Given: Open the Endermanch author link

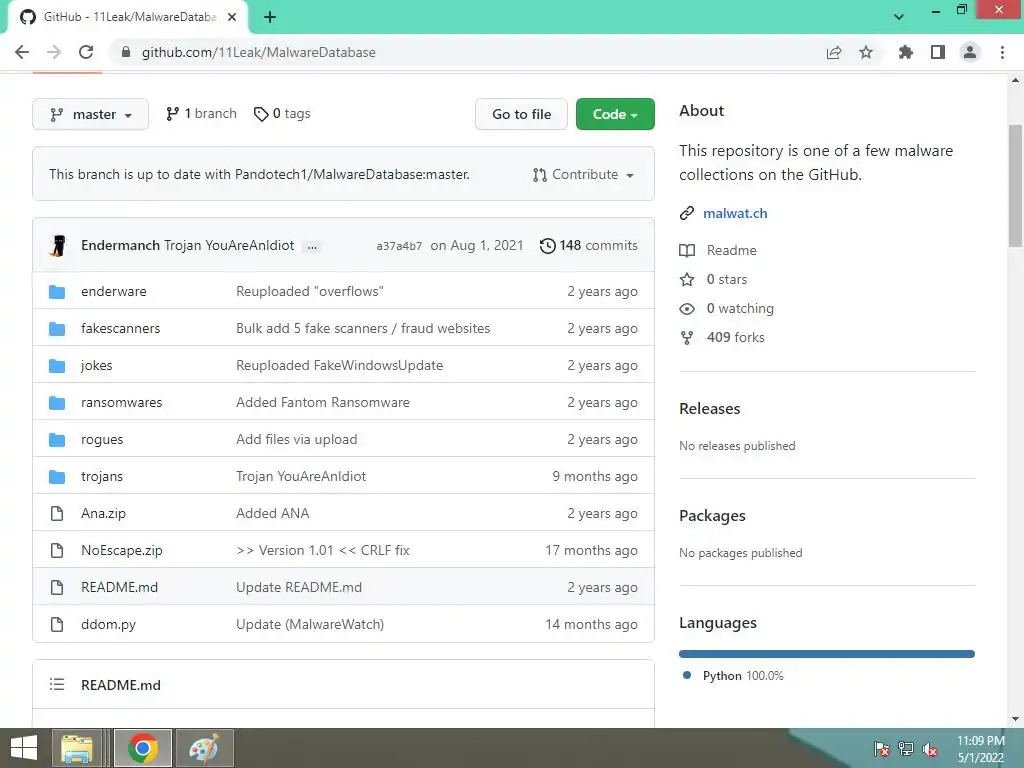Looking at the screenshot, I should pos(120,246).
